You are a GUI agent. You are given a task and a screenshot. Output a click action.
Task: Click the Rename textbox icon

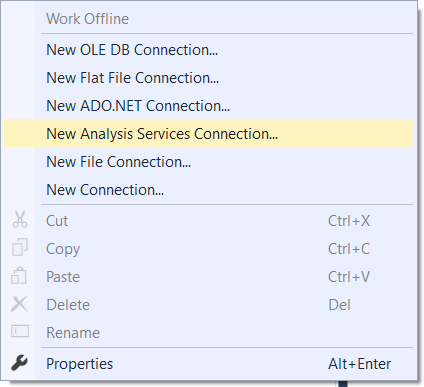[x=20, y=332]
